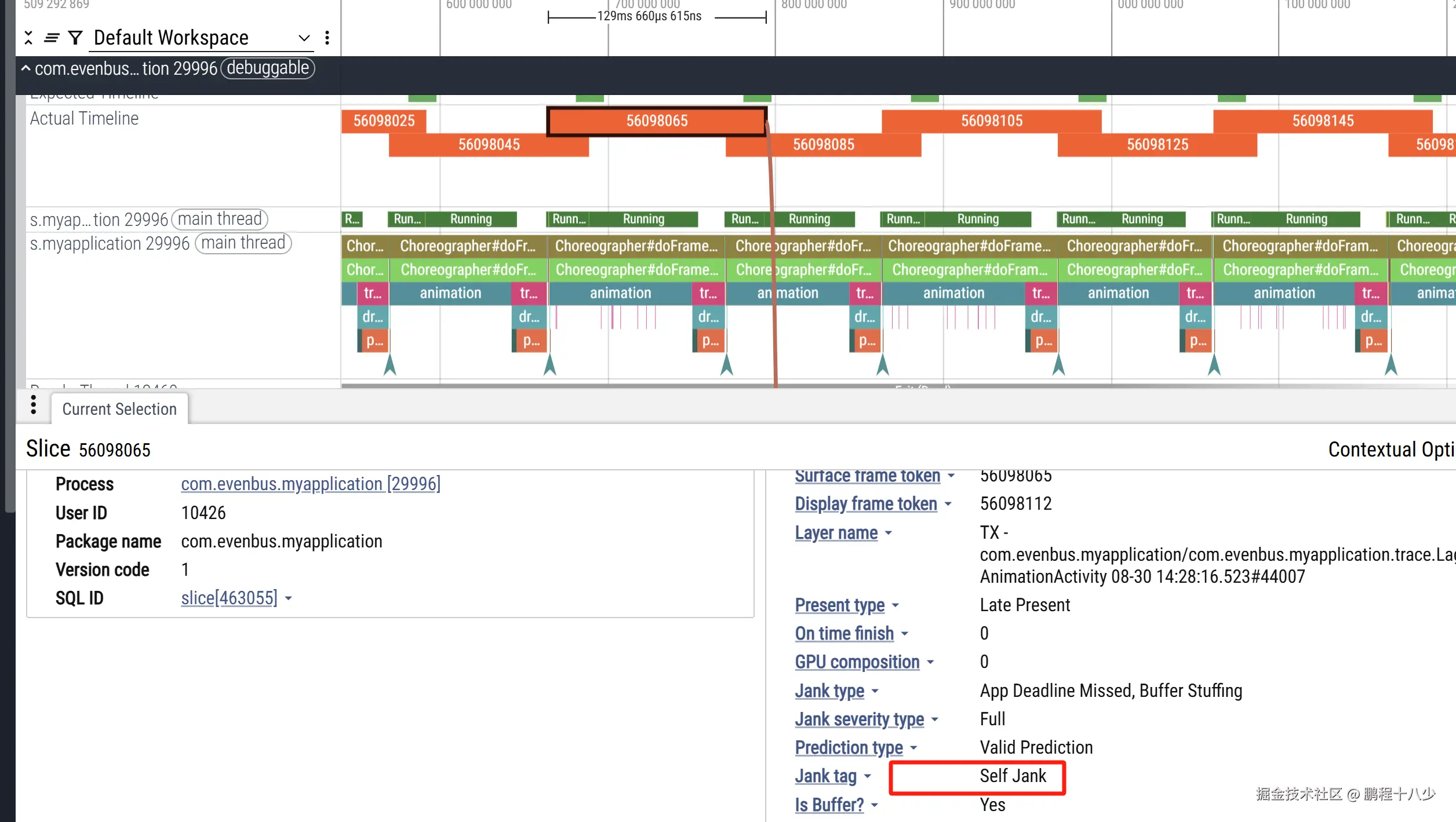Open workspace three-dot options menu
Image resolution: width=1456 pixels, height=822 pixels.
click(x=327, y=38)
